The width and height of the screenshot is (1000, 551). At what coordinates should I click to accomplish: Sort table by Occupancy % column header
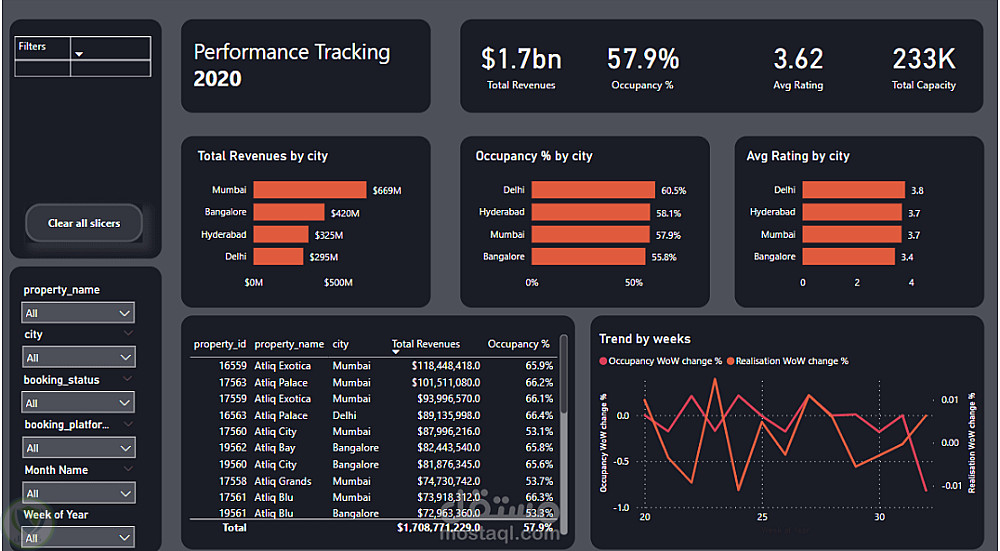pyautogui.click(x=518, y=344)
